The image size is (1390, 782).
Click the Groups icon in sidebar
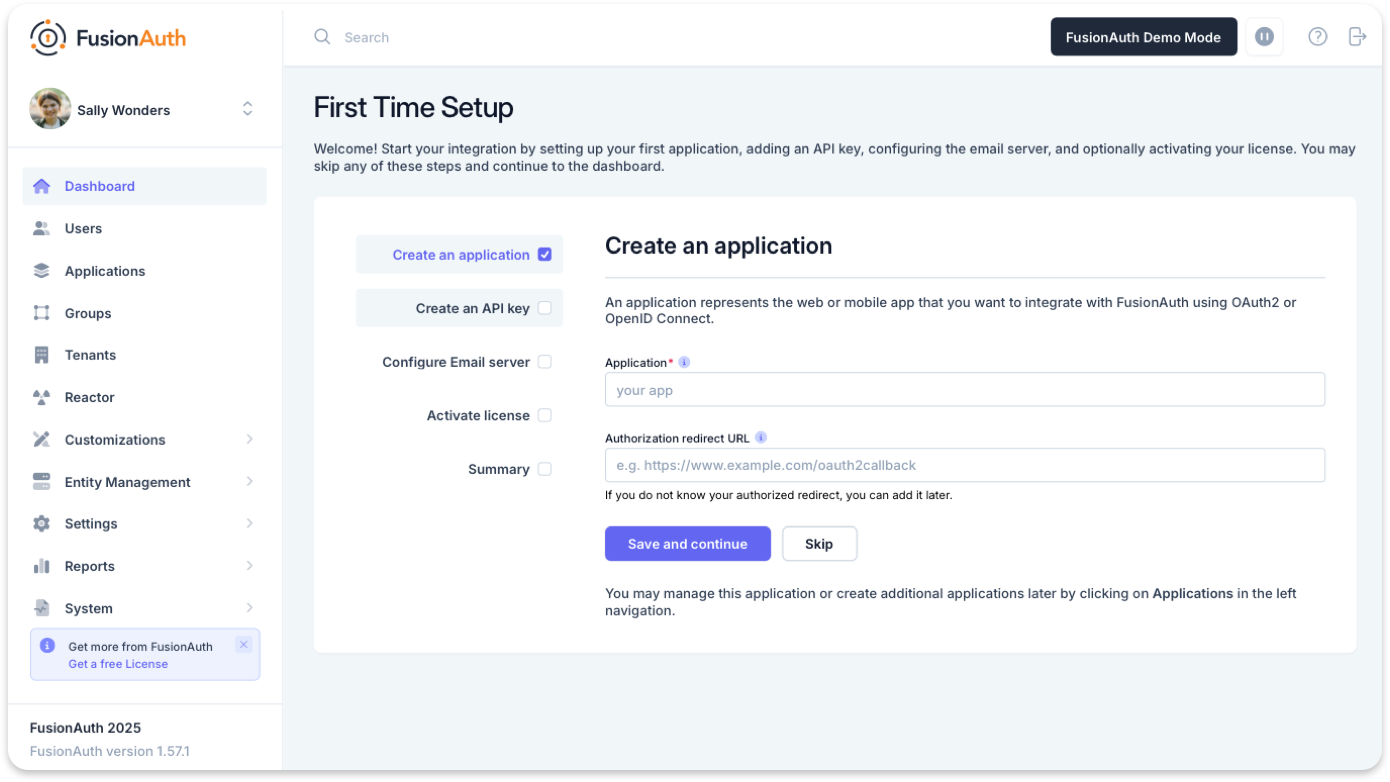pos(41,313)
